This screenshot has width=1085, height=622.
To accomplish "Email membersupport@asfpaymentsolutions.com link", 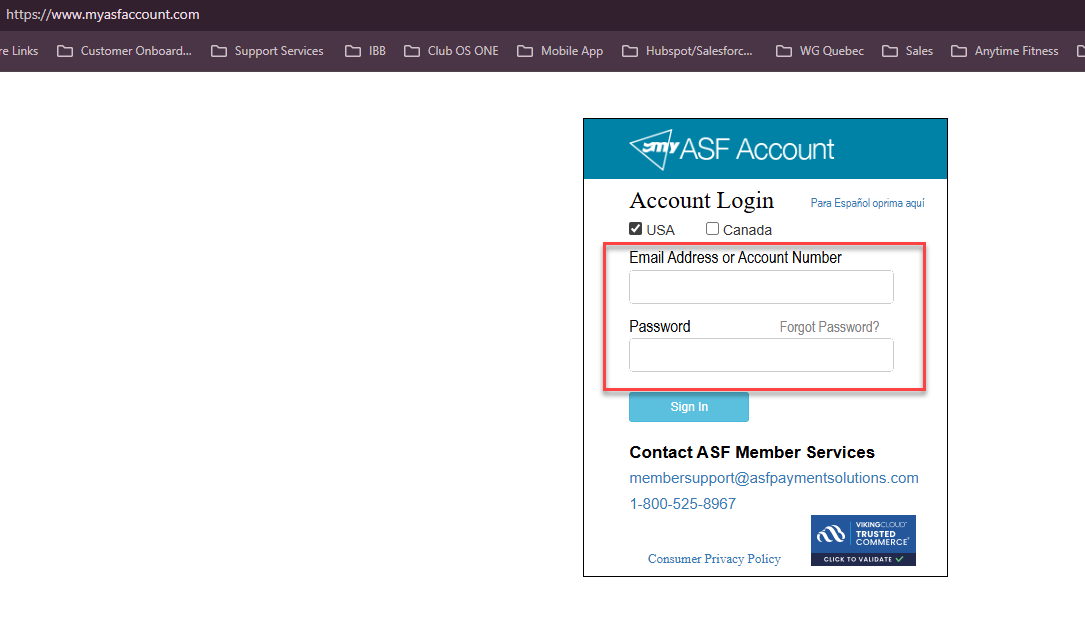I will pyautogui.click(x=774, y=478).
